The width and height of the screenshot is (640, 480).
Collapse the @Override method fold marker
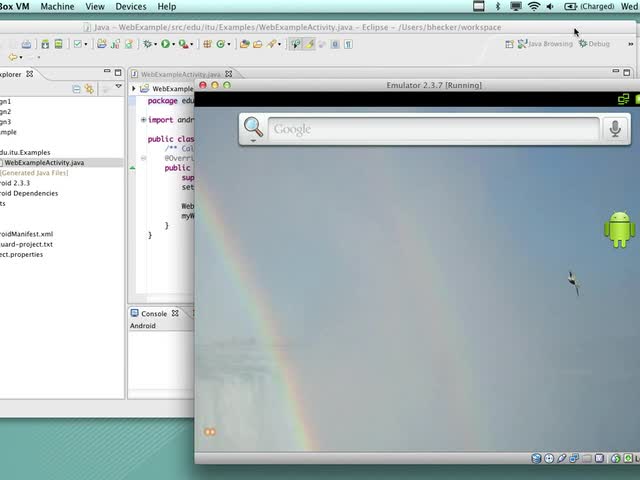pyautogui.click(x=143, y=158)
